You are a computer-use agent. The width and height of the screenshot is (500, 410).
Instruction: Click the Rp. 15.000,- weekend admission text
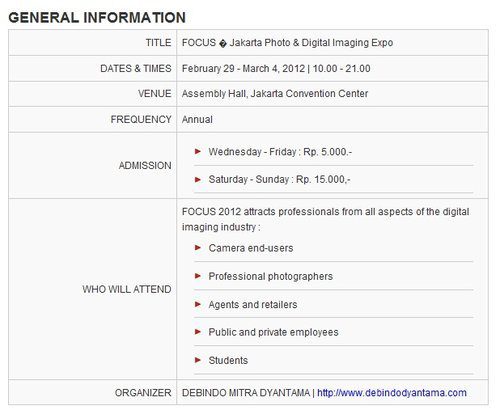(323, 180)
